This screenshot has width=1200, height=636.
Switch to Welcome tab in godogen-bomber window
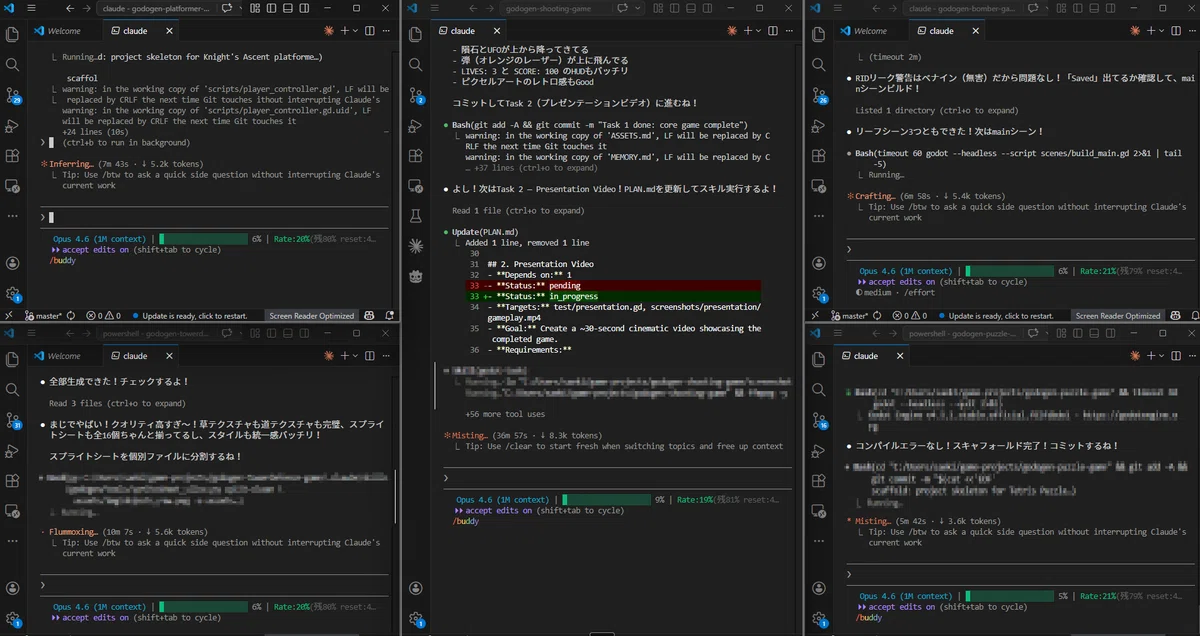coord(870,31)
